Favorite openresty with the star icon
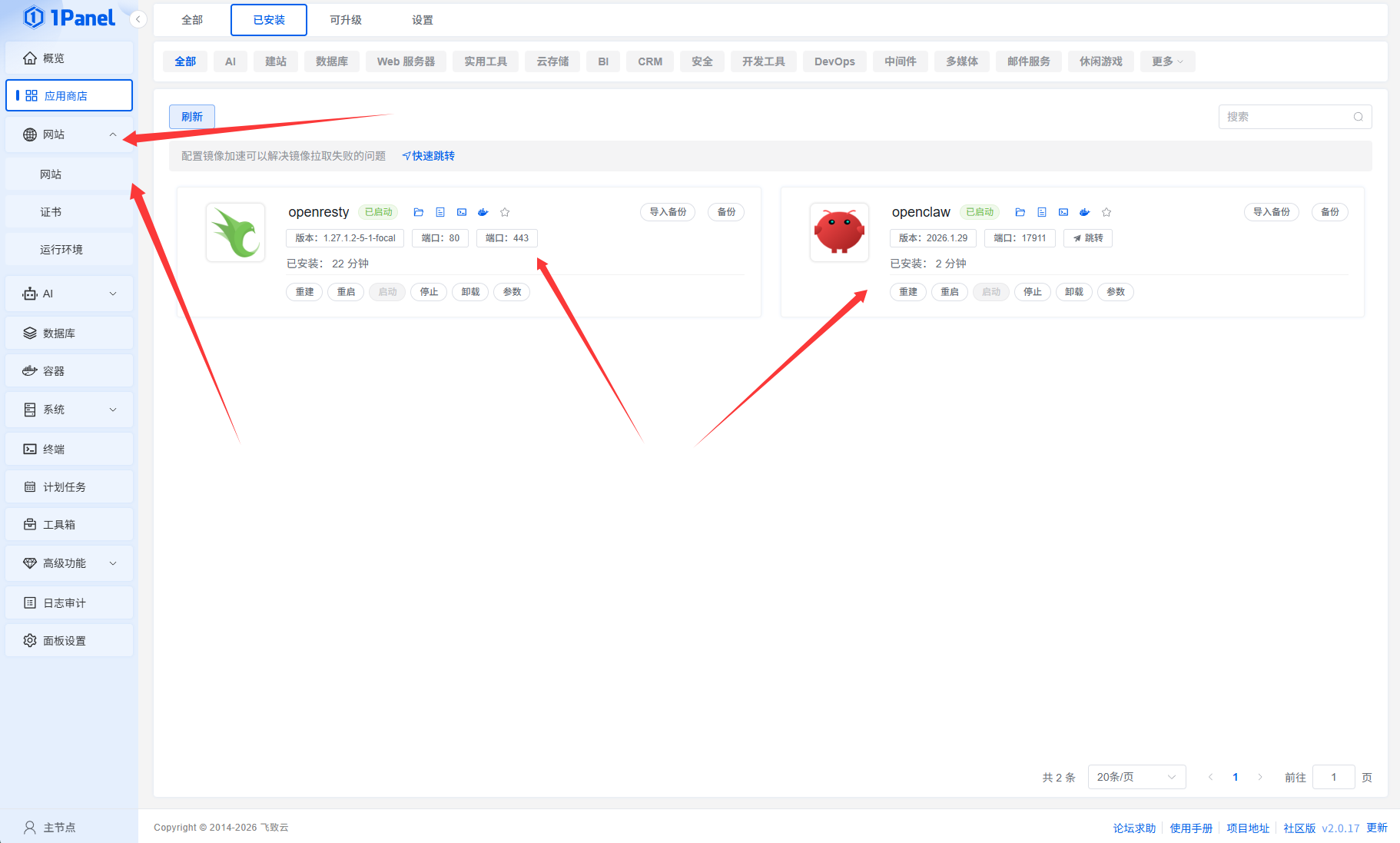 (505, 212)
